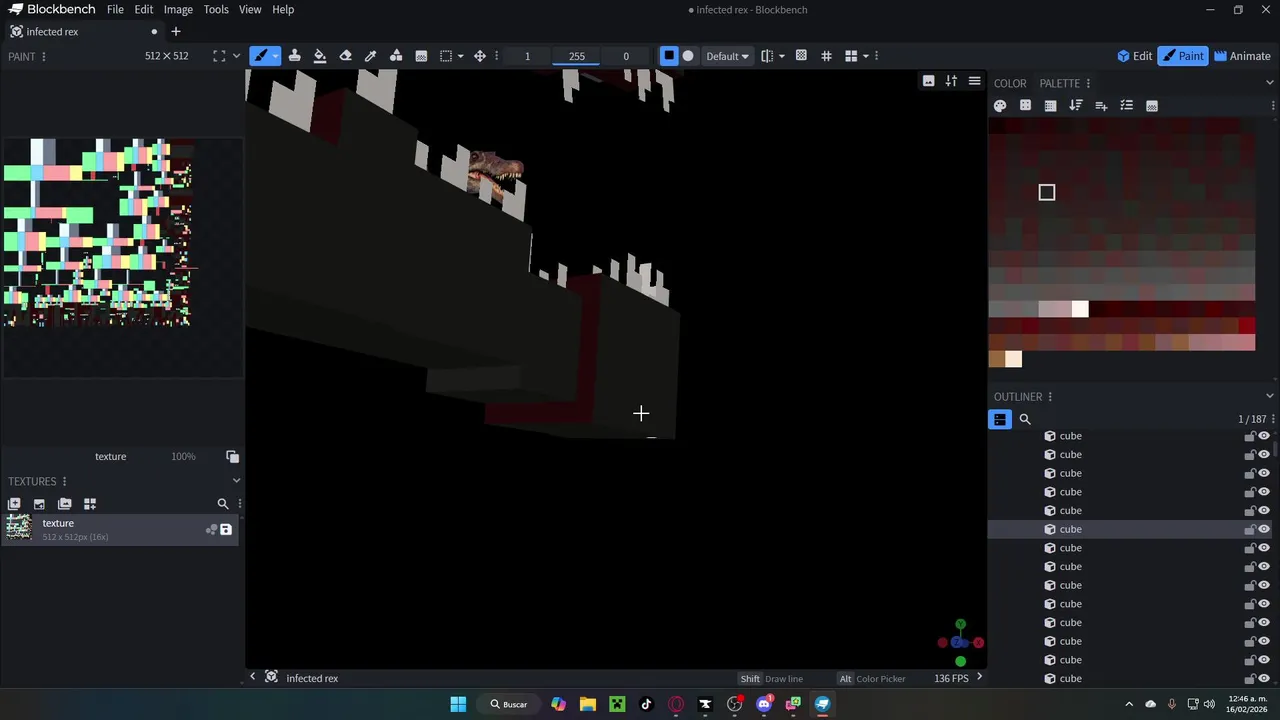The width and height of the screenshot is (1280, 720).
Task: Collapse the Outliner panel chevron
Action: [1270, 397]
